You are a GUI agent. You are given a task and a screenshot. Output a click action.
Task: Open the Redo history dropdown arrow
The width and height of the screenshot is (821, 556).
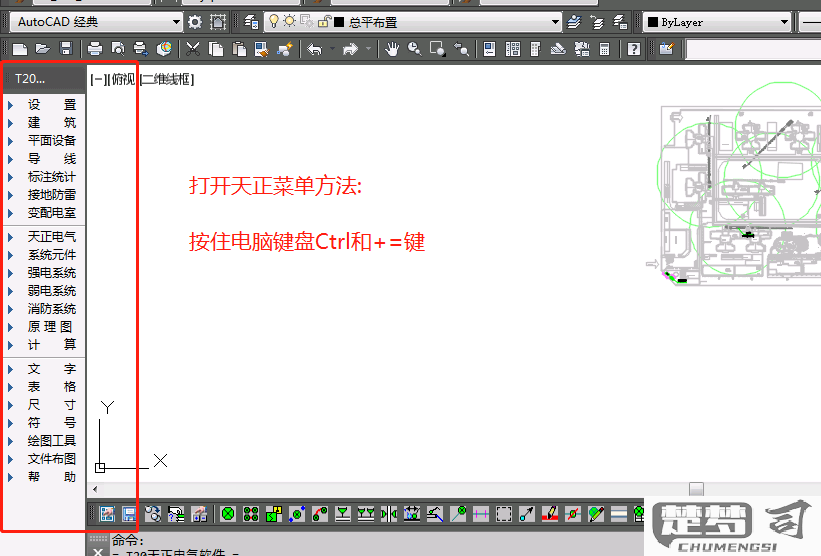pos(369,49)
